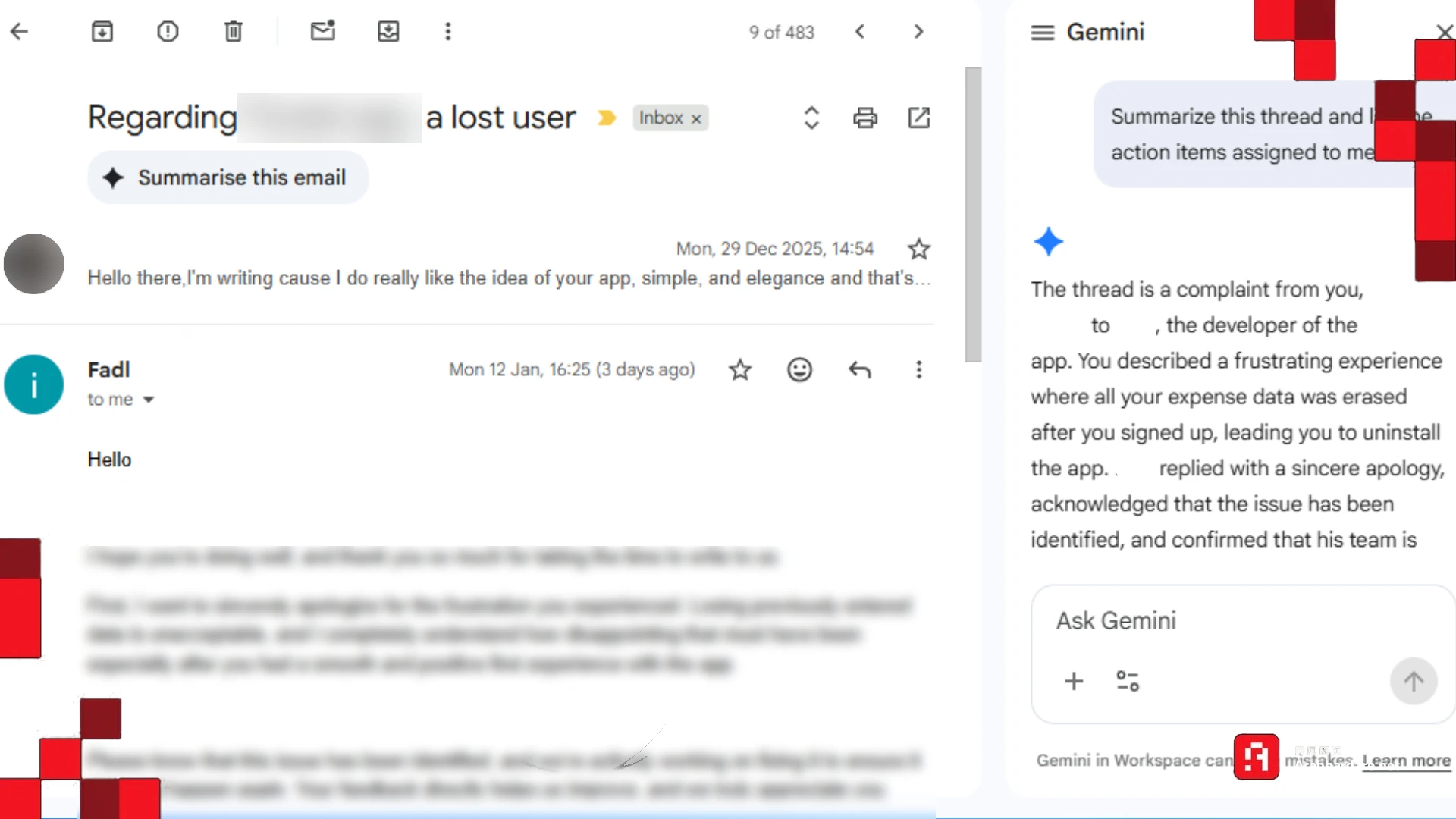The image size is (1456, 819).
Task: Print the whole email thread
Action: tap(865, 118)
